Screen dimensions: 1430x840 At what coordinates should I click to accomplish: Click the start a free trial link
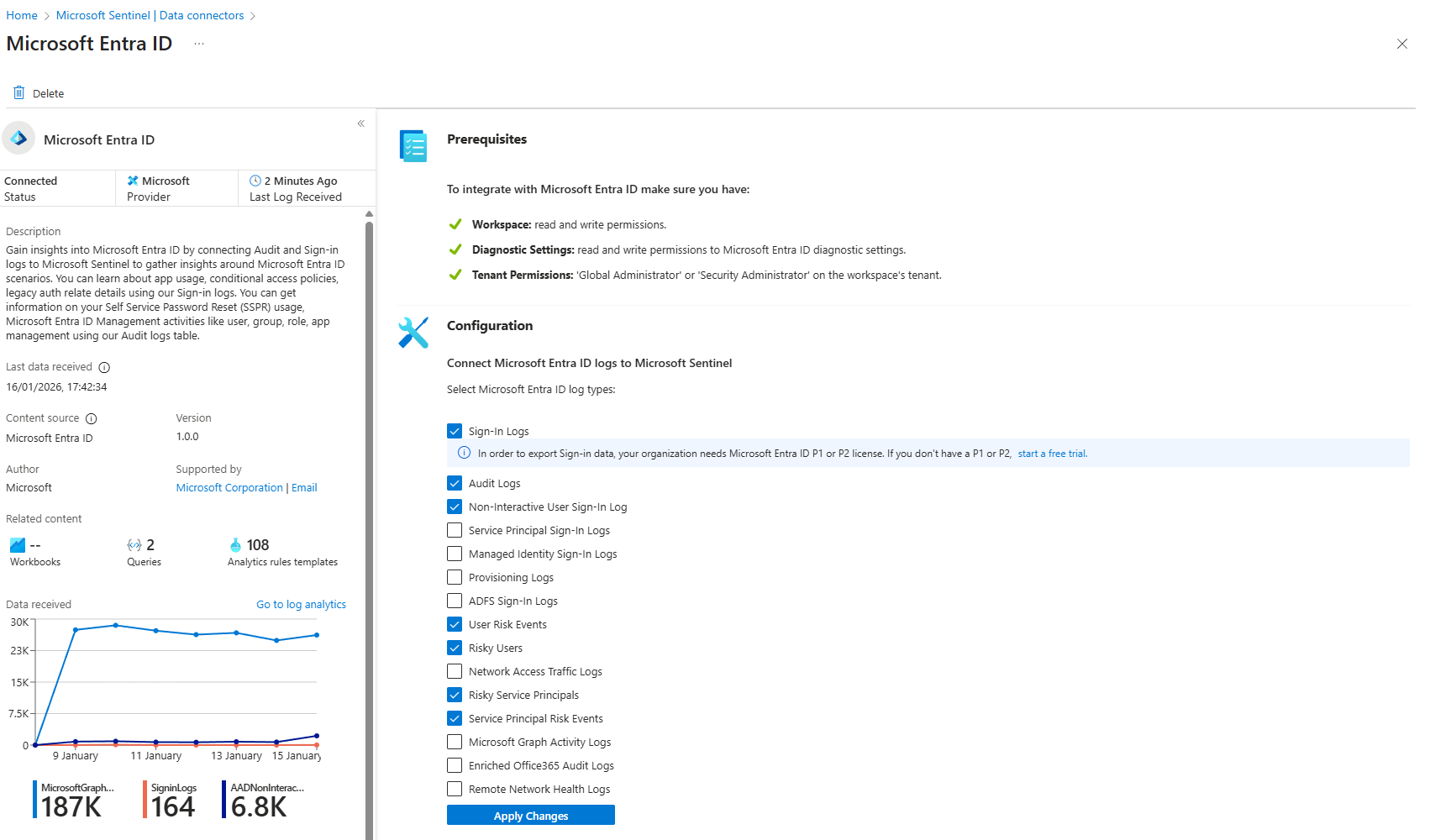(1052, 454)
